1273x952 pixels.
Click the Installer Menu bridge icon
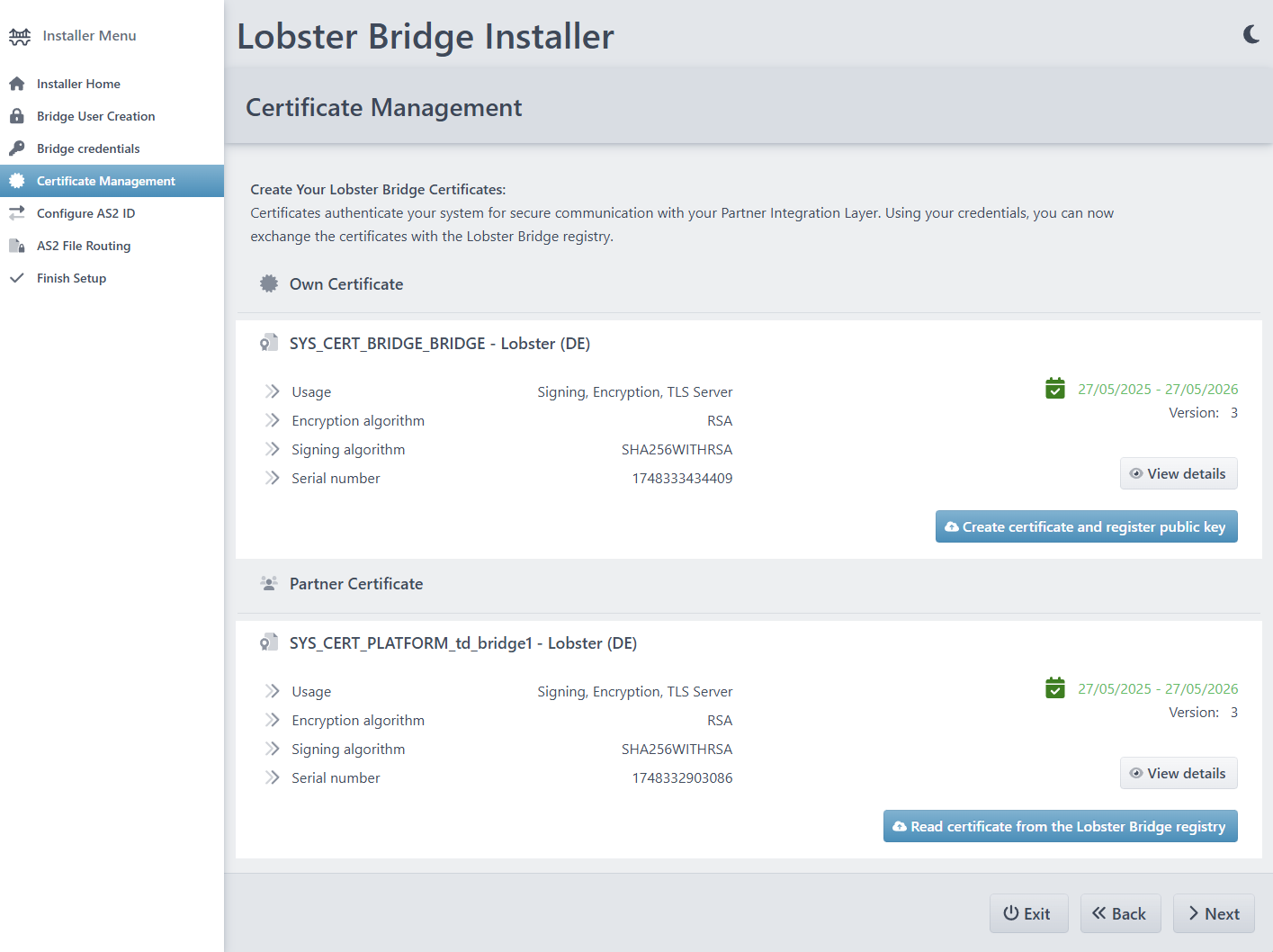click(20, 36)
